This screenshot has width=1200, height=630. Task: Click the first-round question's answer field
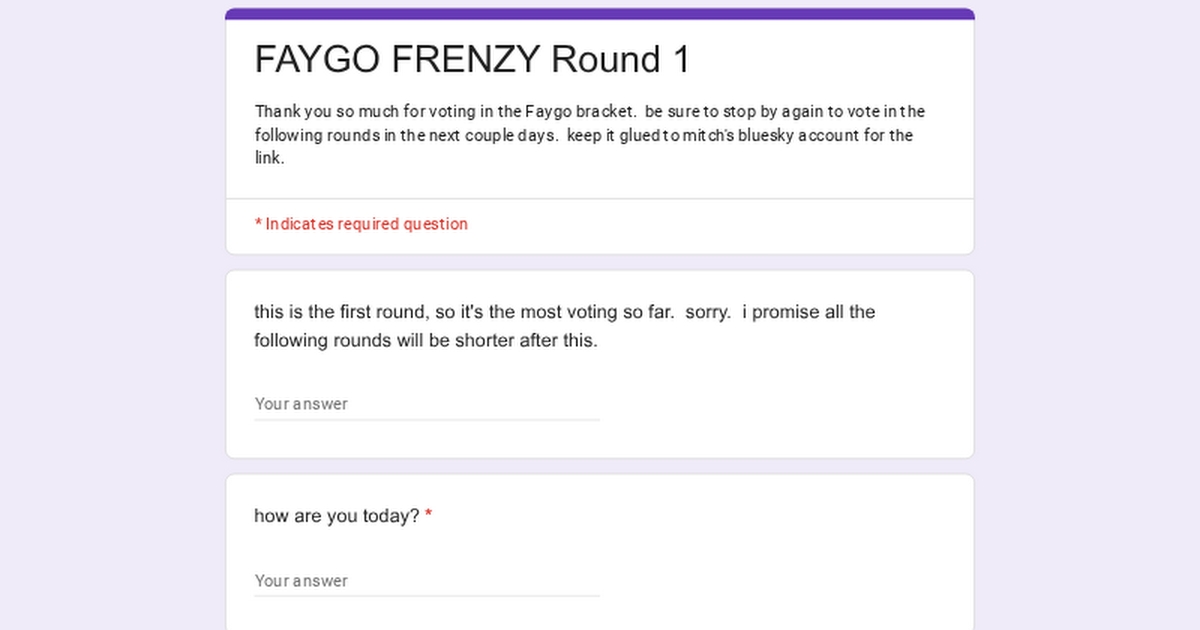(x=427, y=404)
